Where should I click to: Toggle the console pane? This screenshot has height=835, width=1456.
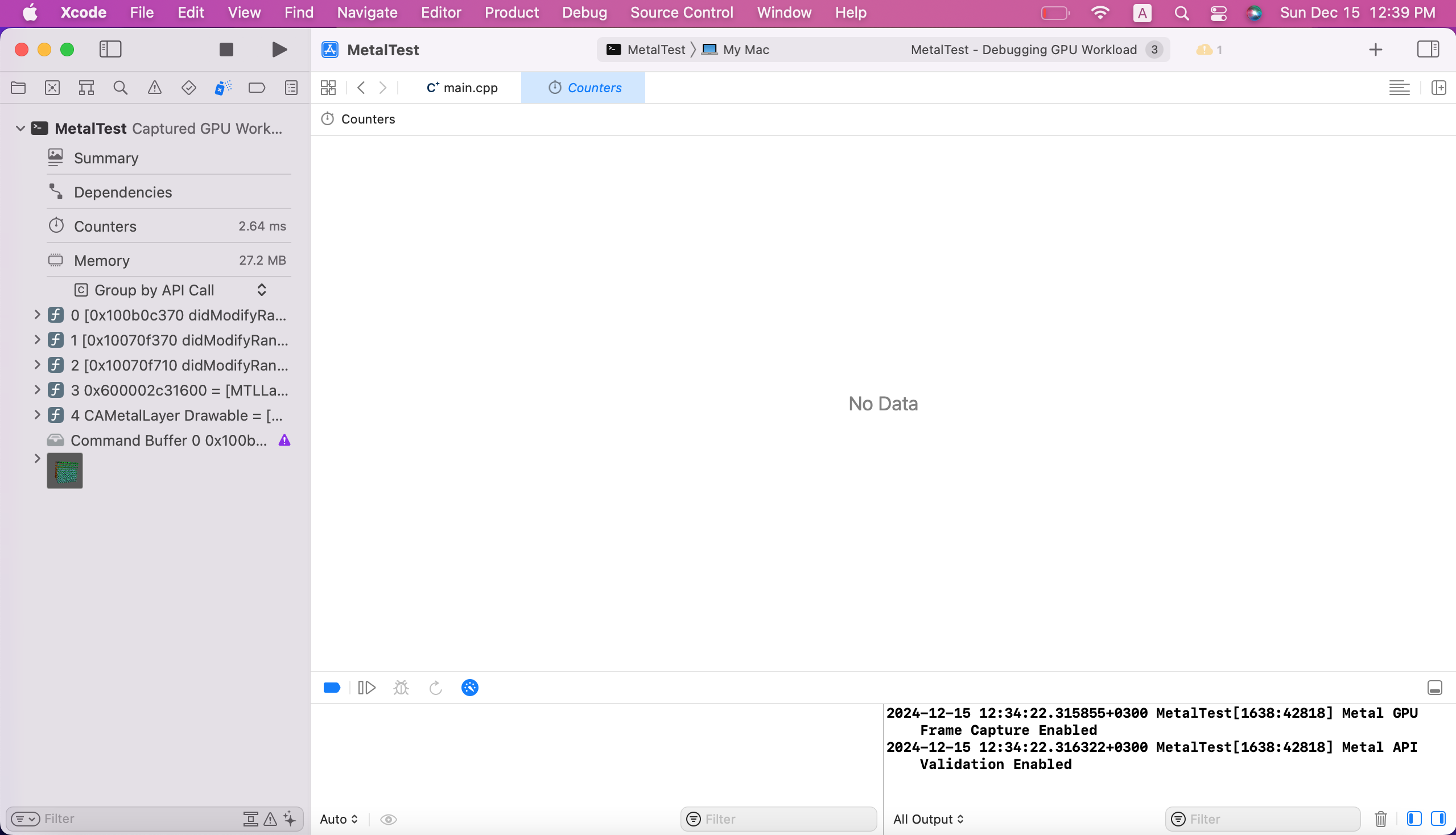[1438, 819]
